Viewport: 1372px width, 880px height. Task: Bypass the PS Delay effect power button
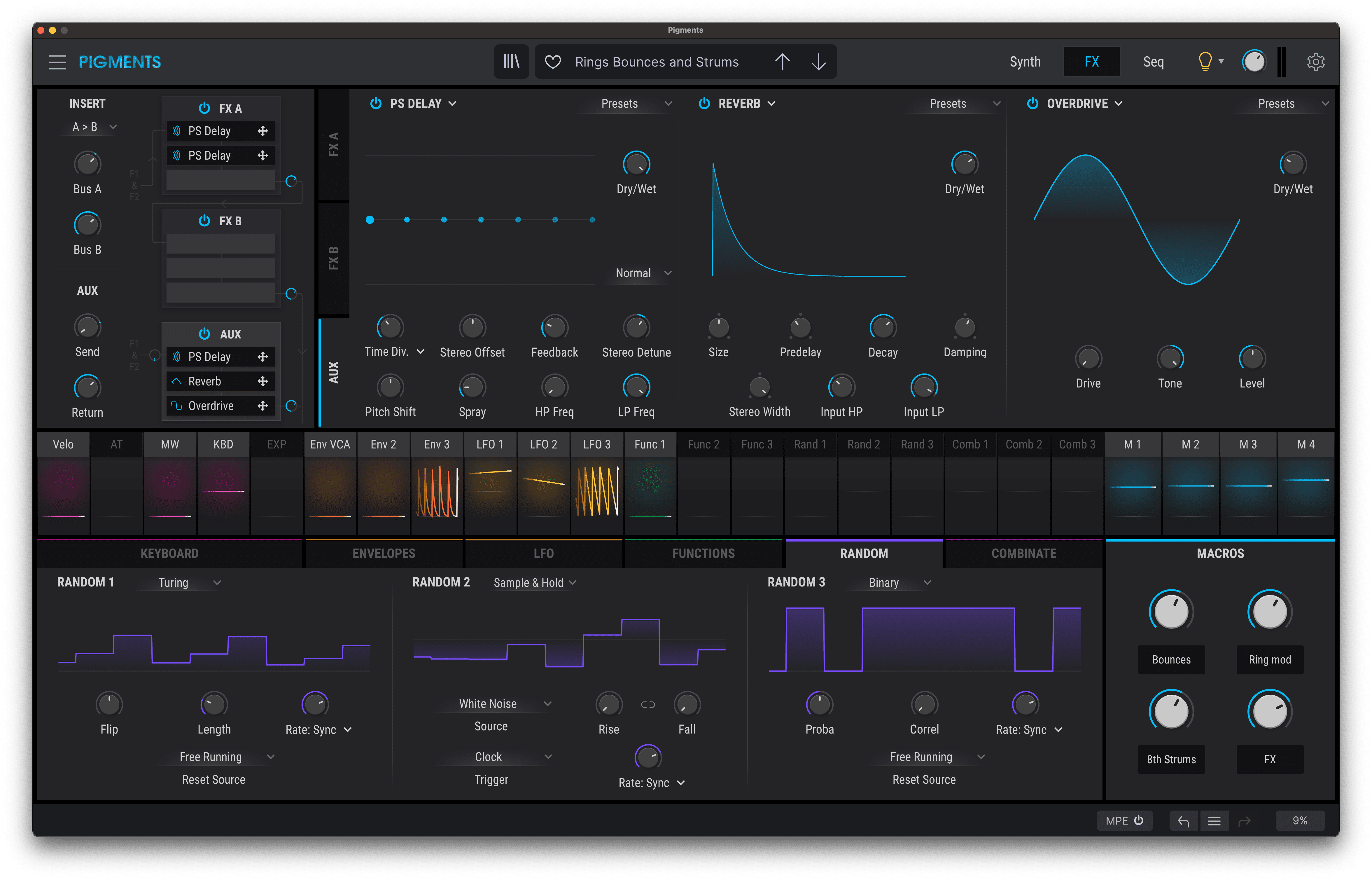(375, 103)
